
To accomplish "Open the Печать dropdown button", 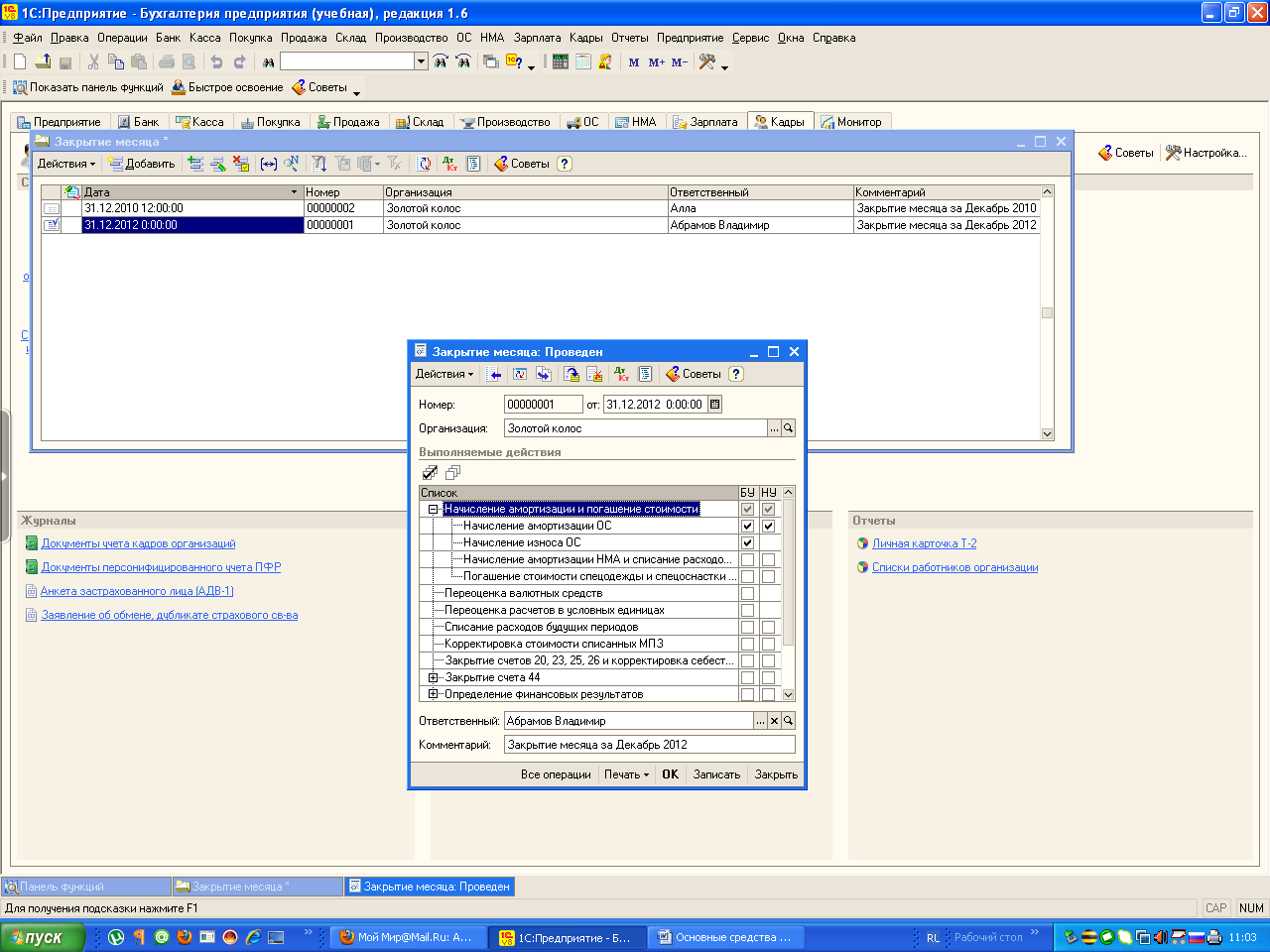I will pyautogui.click(x=626, y=774).
